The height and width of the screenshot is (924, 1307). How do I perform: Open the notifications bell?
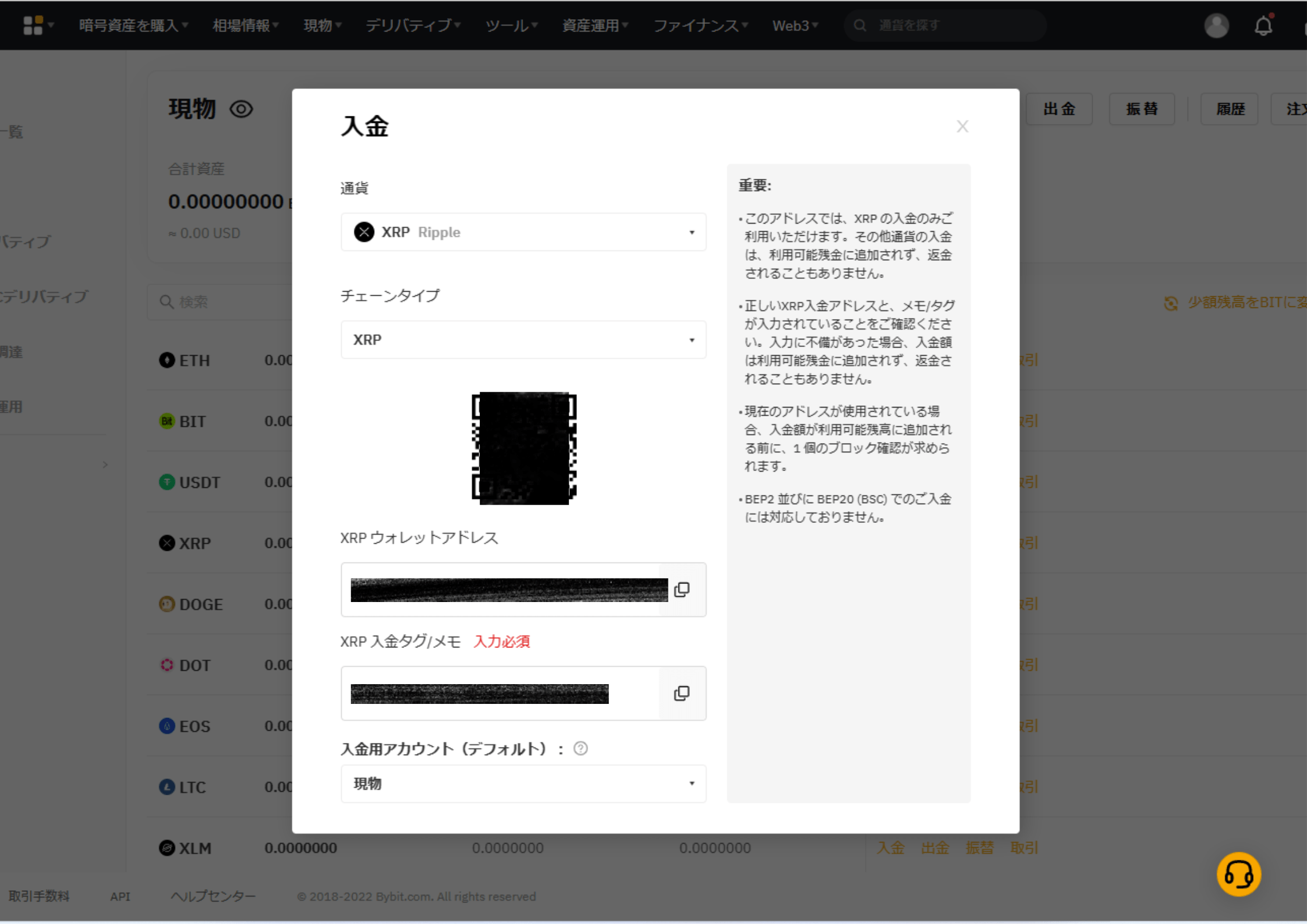1263,26
